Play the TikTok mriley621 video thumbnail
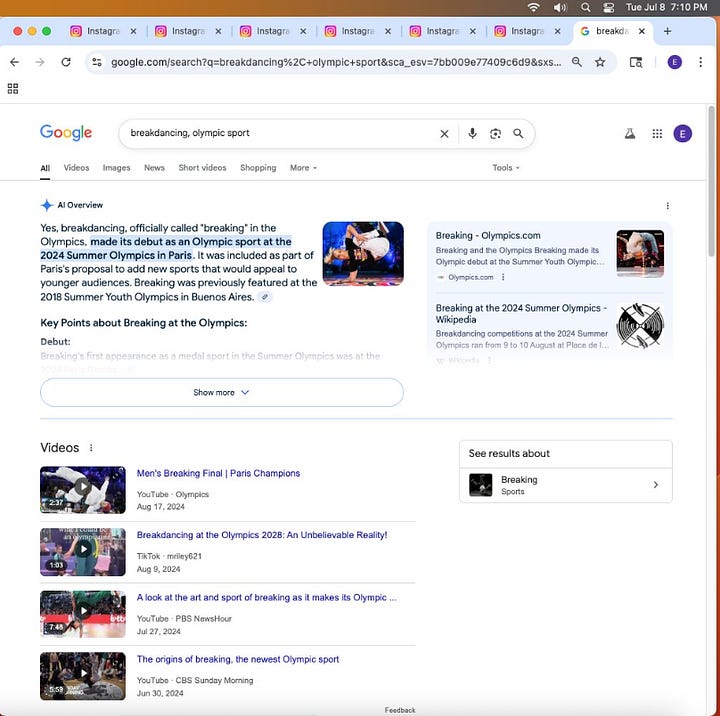Image resolution: width=720 pixels, height=716 pixels. [x=83, y=552]
